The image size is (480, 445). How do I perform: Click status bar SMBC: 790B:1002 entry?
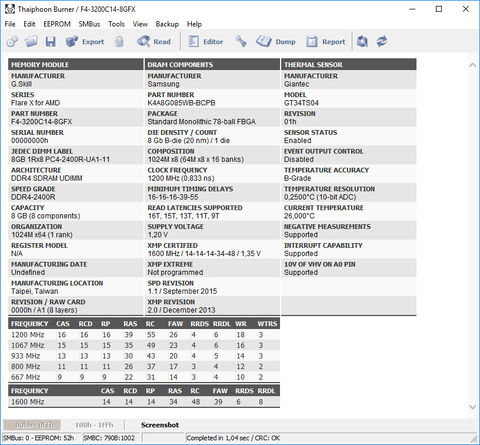pyautogui.click(x=109, y=438)
